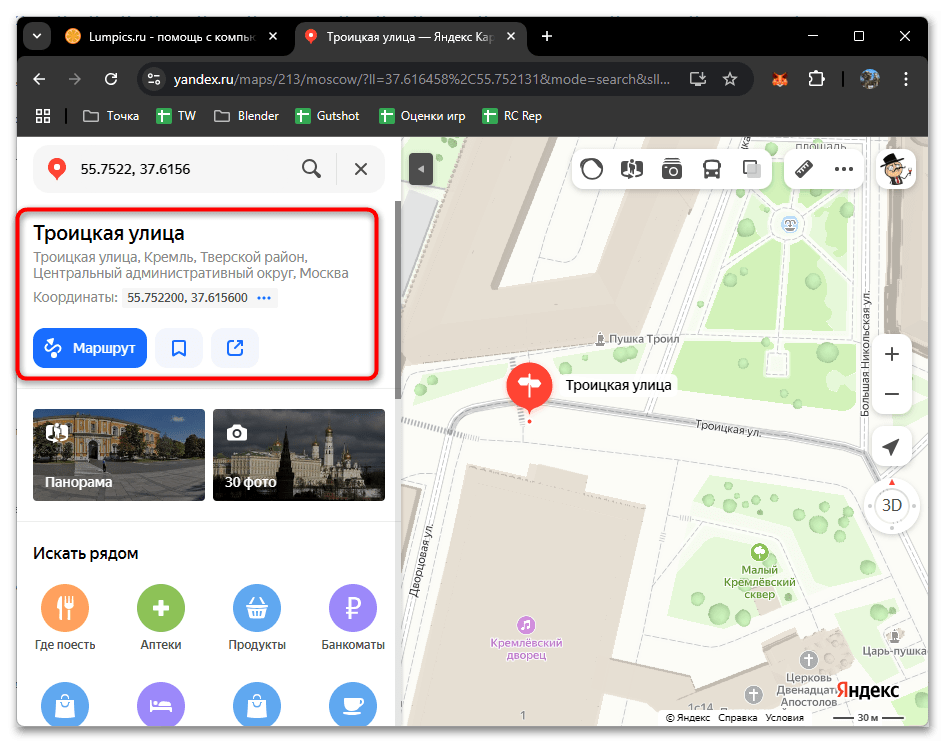Install the app via address bar icon
Image resolution: width=945 pixels, height=743 pixels.
698,79
